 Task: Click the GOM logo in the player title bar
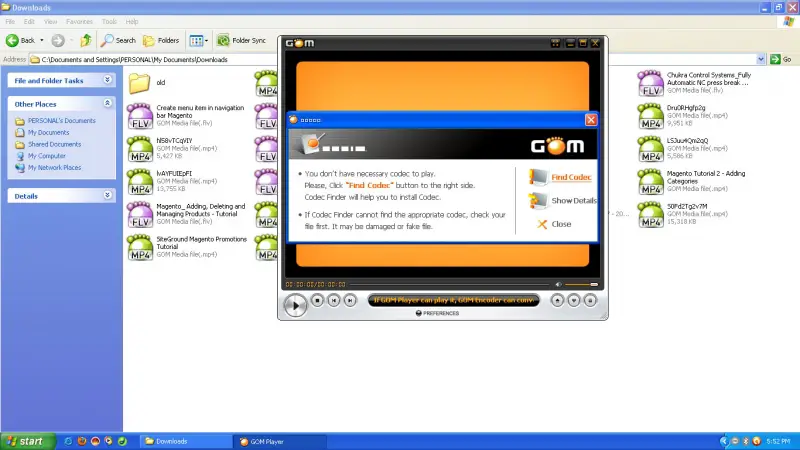point(299,43)
